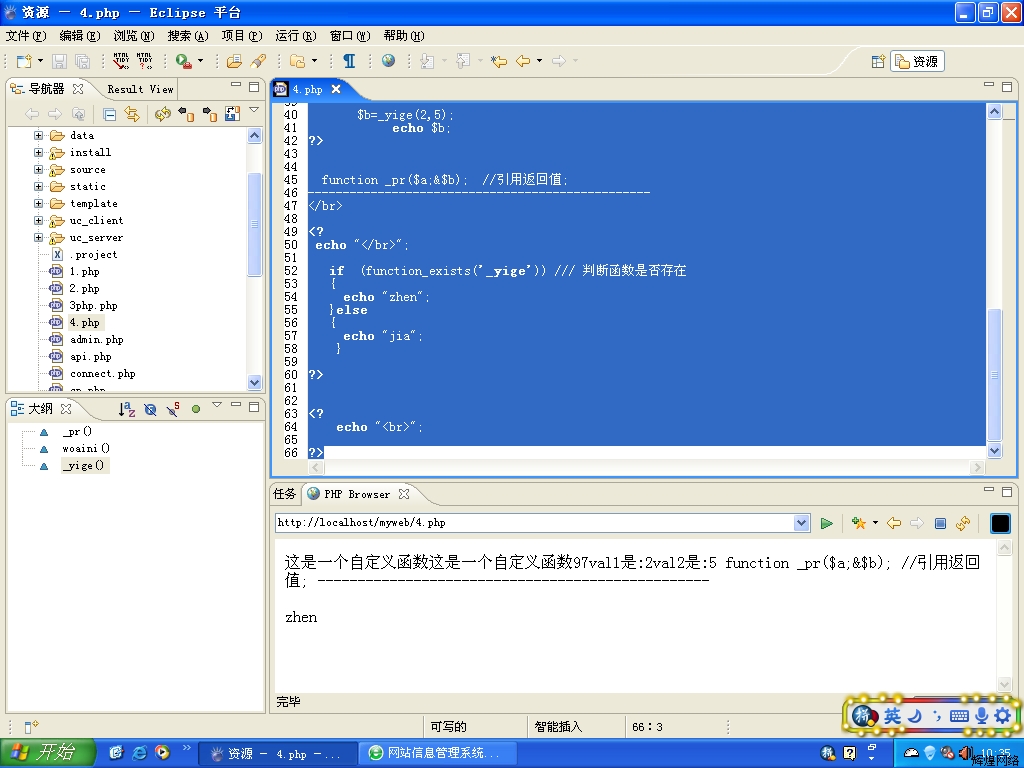Open the URL address dropdown in PHP Browser
This screenshot has width=1024, height=768.
(801, 523)
